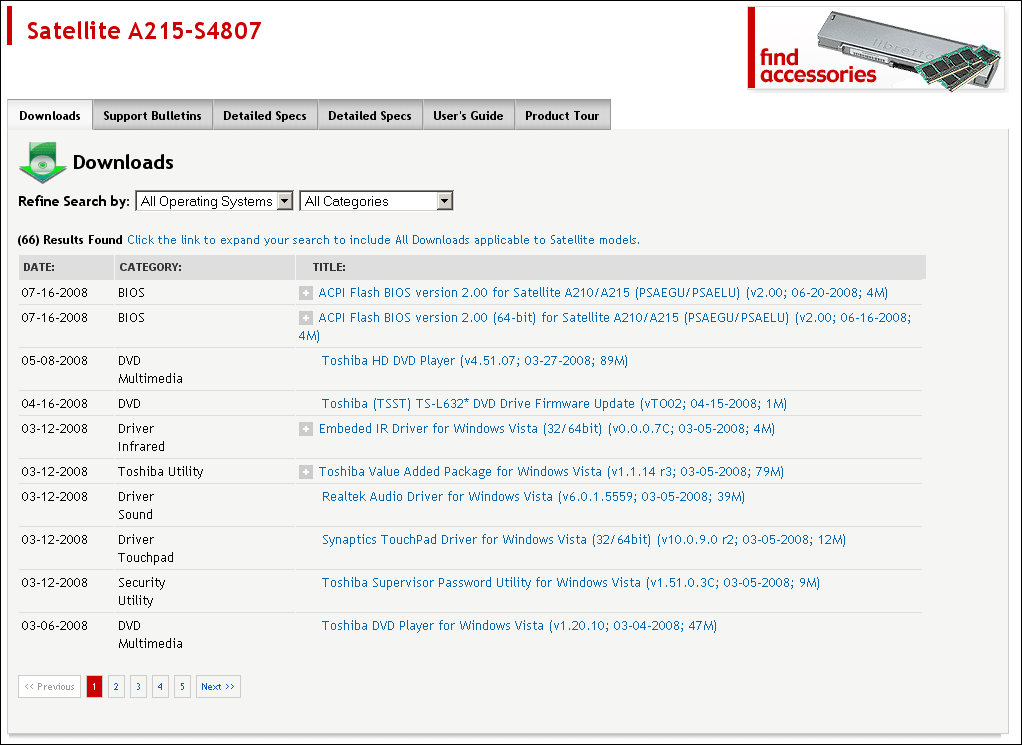The width and height of the screenshot is (1022, 745).
Task: Expand the ACPI Flash BIOS version 2.00 (64-bit) entry
Action: [x=306, y=318]
